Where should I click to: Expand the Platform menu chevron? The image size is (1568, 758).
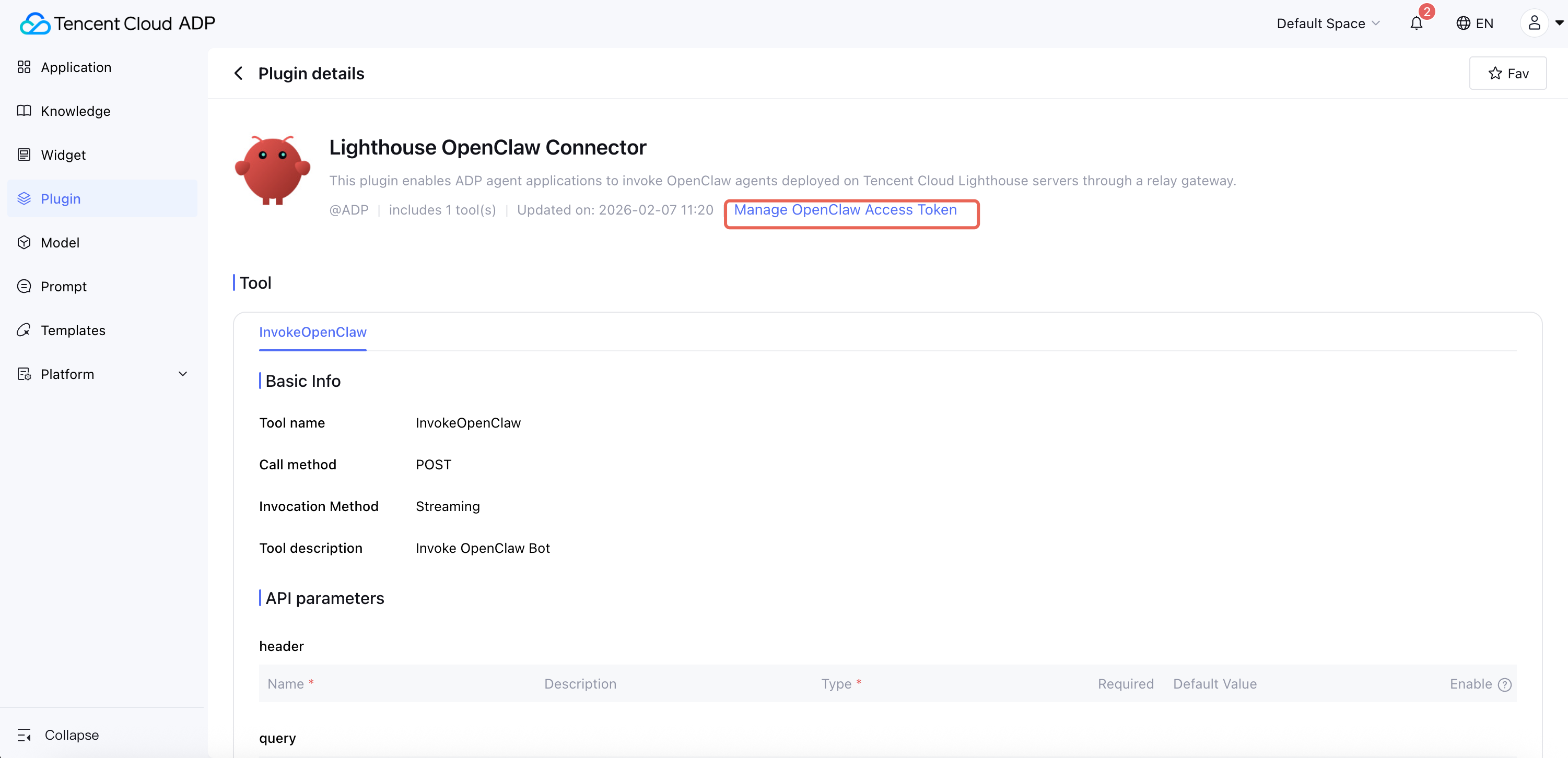tap(183, 374)
